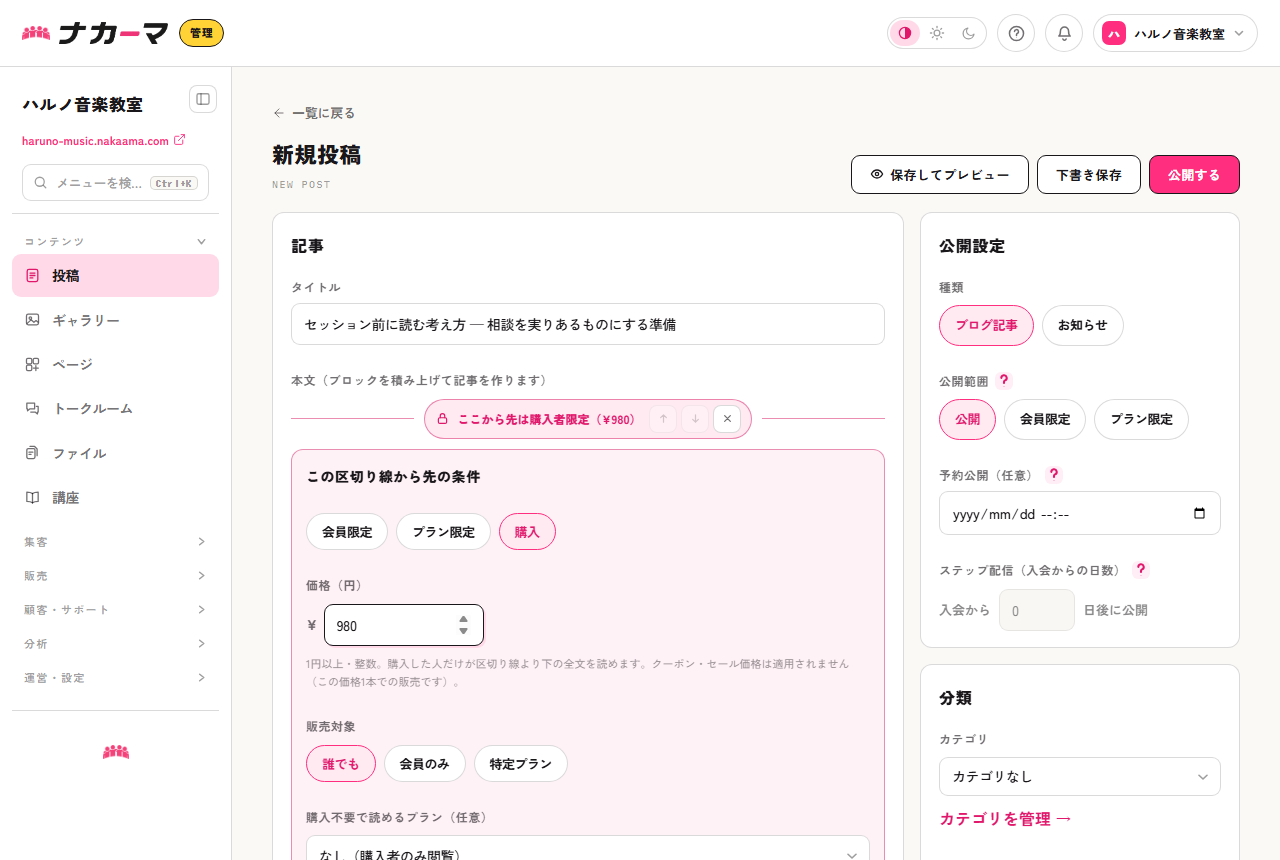This screenshot has width=1280, height=860.
Task: Open カテゴリを管理 link
Action: (x=1005, y=819)
